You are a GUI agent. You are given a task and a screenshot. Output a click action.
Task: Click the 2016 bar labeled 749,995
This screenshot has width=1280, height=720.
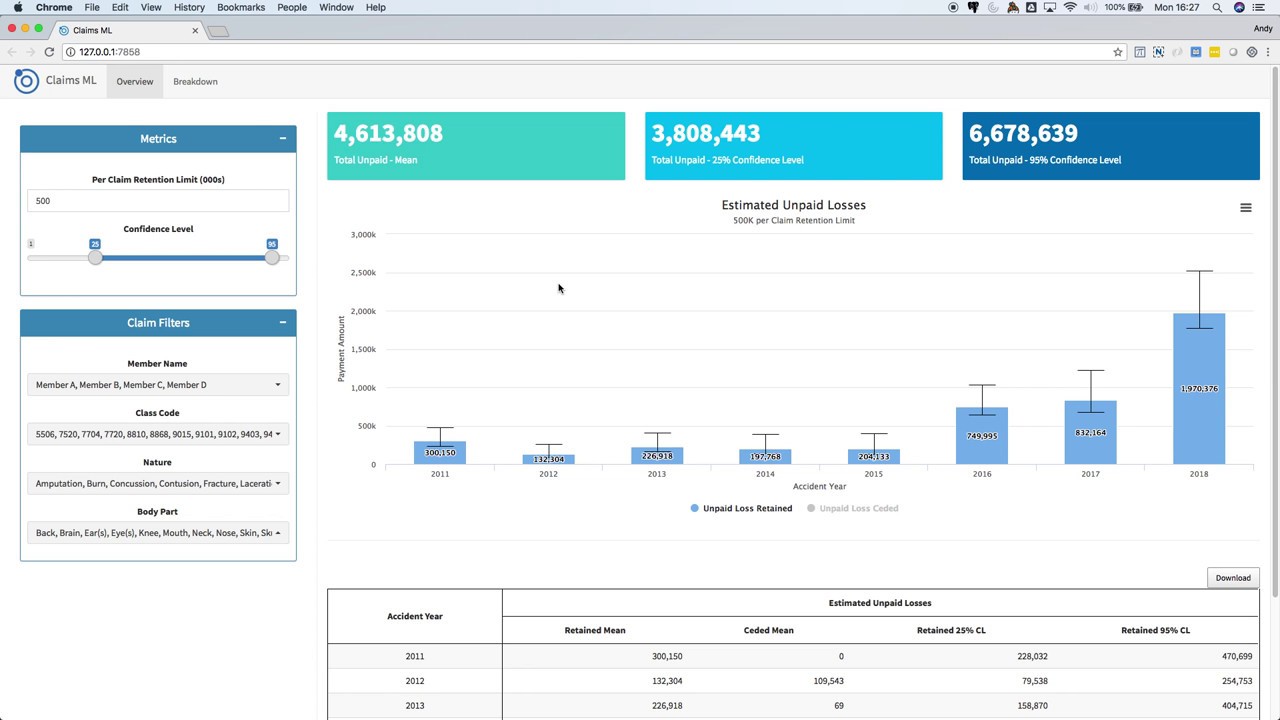point(982,436)
